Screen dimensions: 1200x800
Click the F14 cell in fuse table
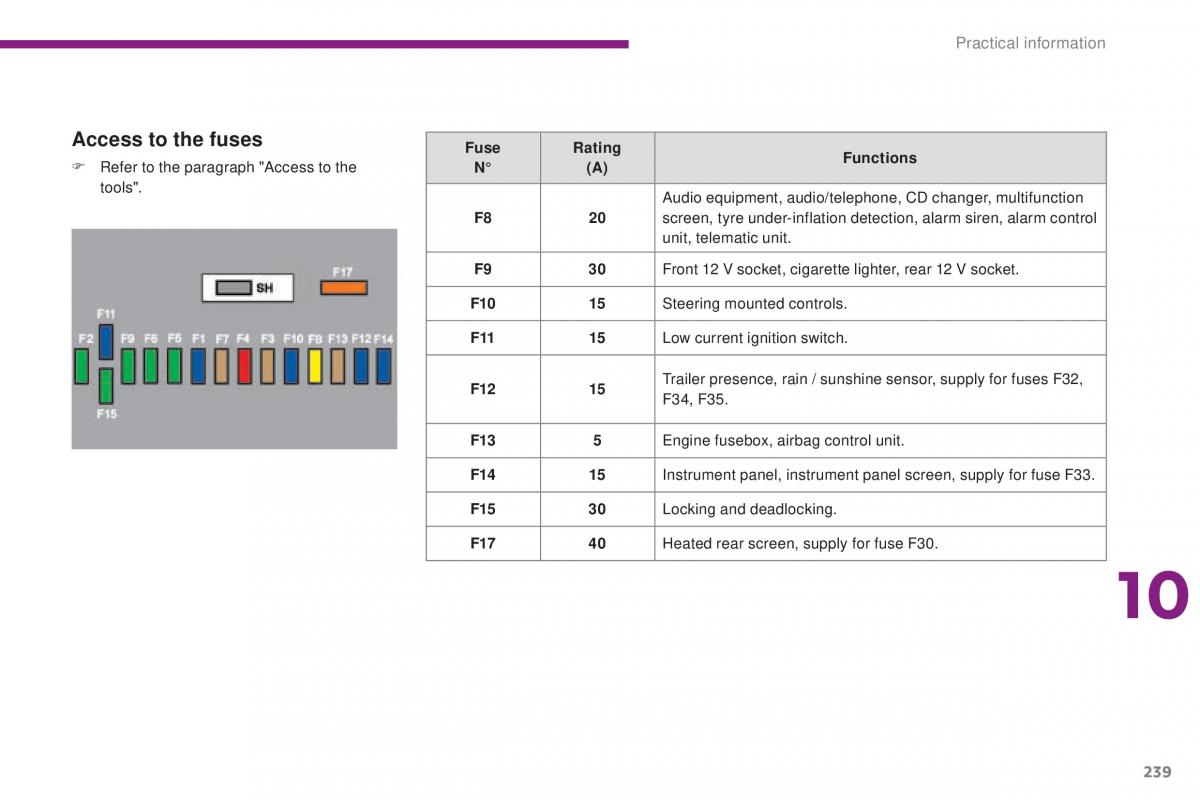[483, 475]
